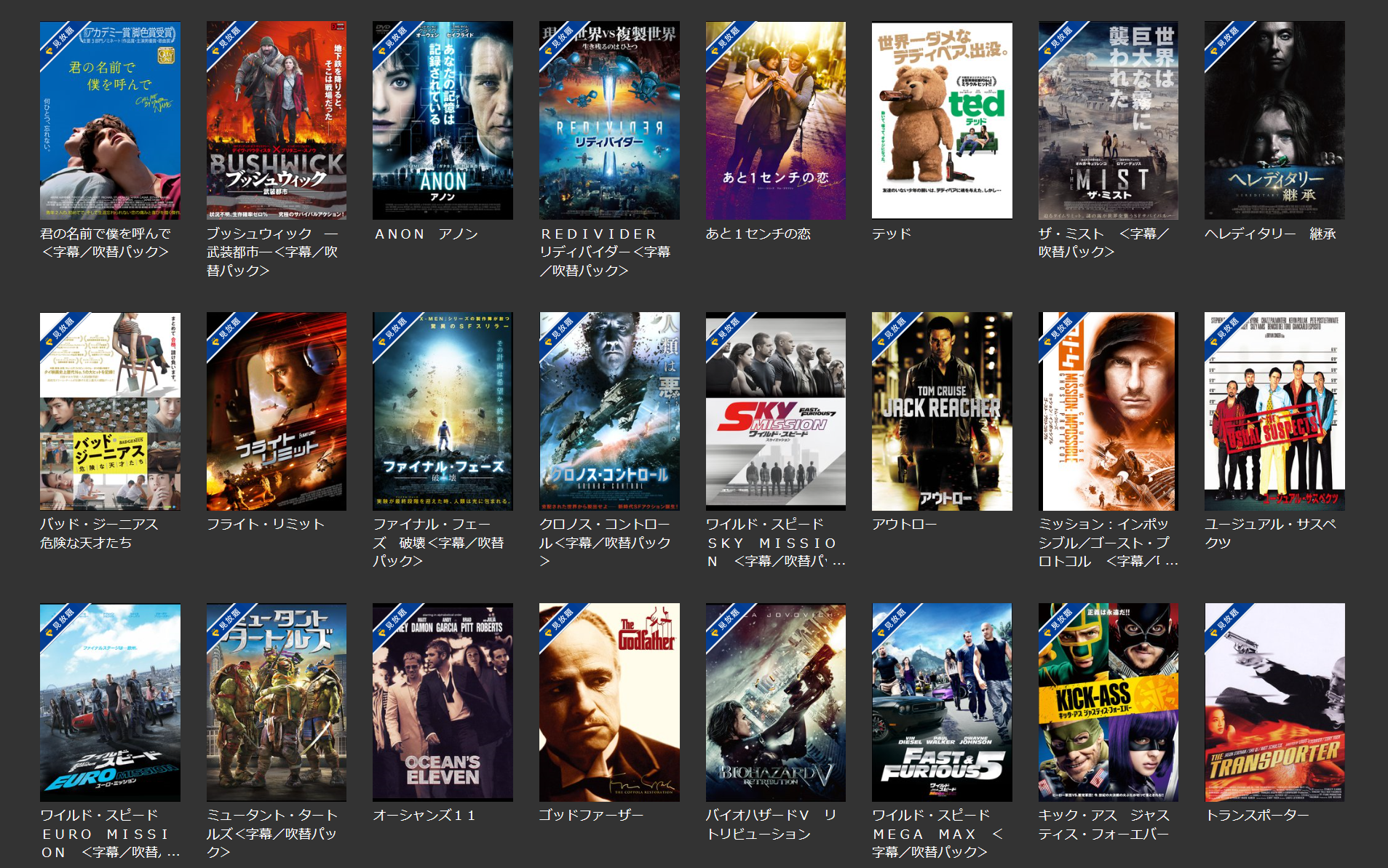Click the title text あと1センチの恋
The height and width of the screenshot is (868, 1388).
[x=758, y=234]
